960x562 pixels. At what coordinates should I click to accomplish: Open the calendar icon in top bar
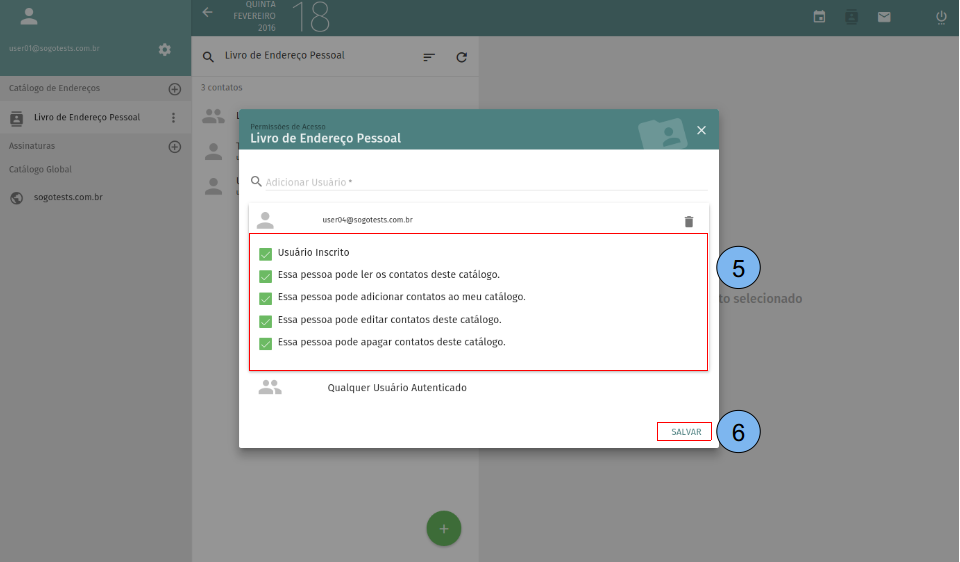(x=819, y=17)
